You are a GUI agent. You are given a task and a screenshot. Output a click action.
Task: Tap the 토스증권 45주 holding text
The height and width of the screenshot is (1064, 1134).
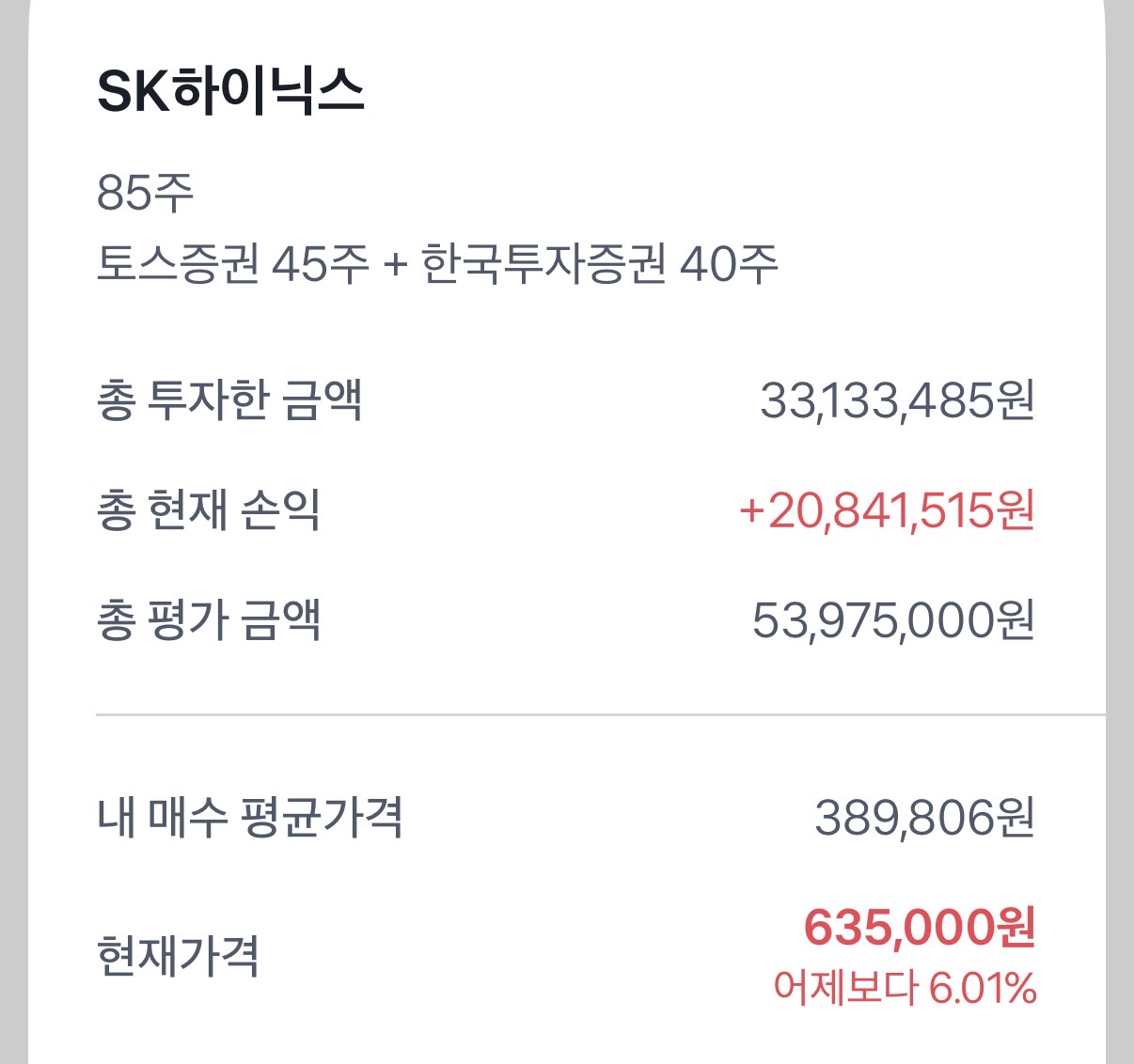(x=233, y=264)
